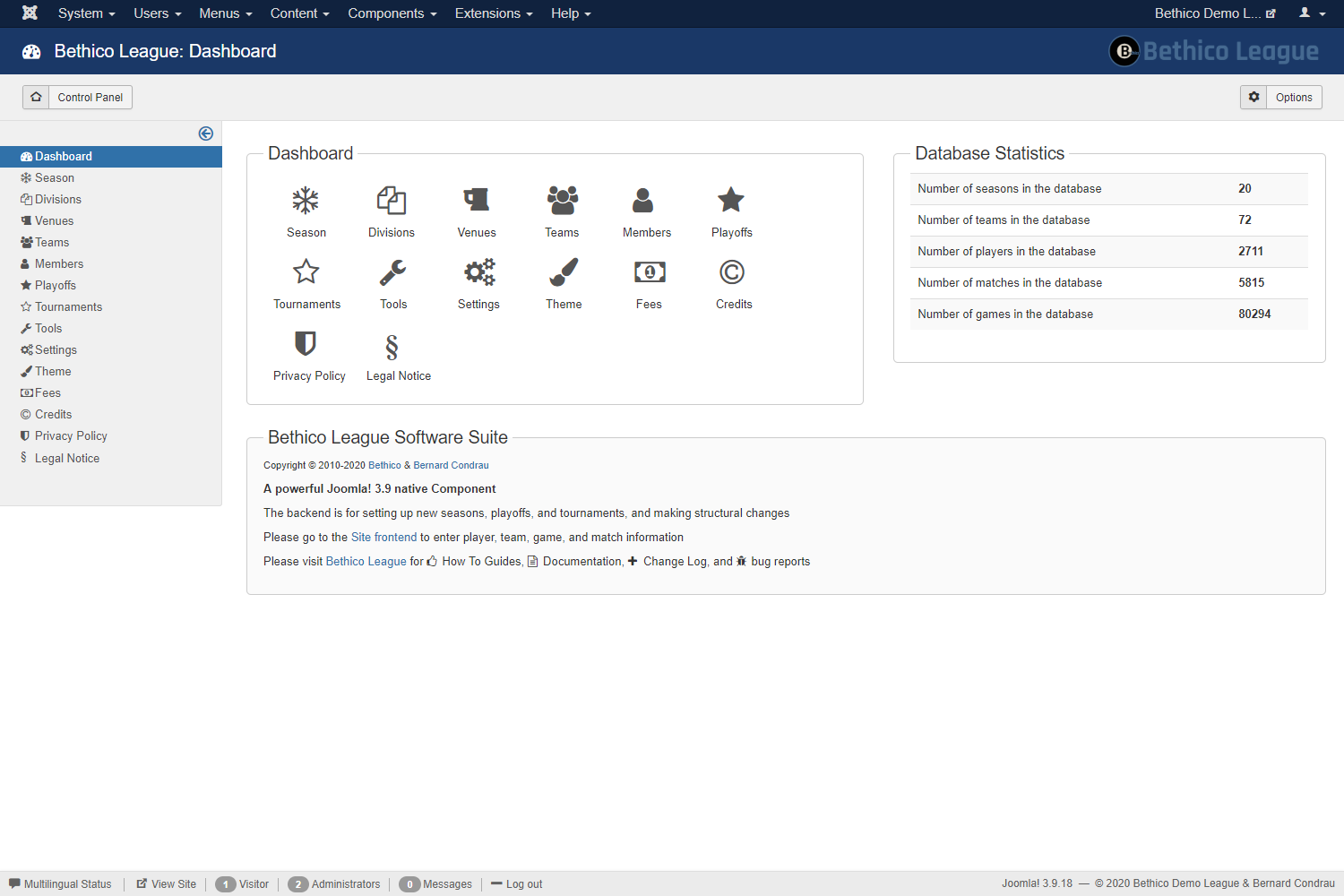
Task: Click Log out in the status bar
Action: tap(523, 884)
